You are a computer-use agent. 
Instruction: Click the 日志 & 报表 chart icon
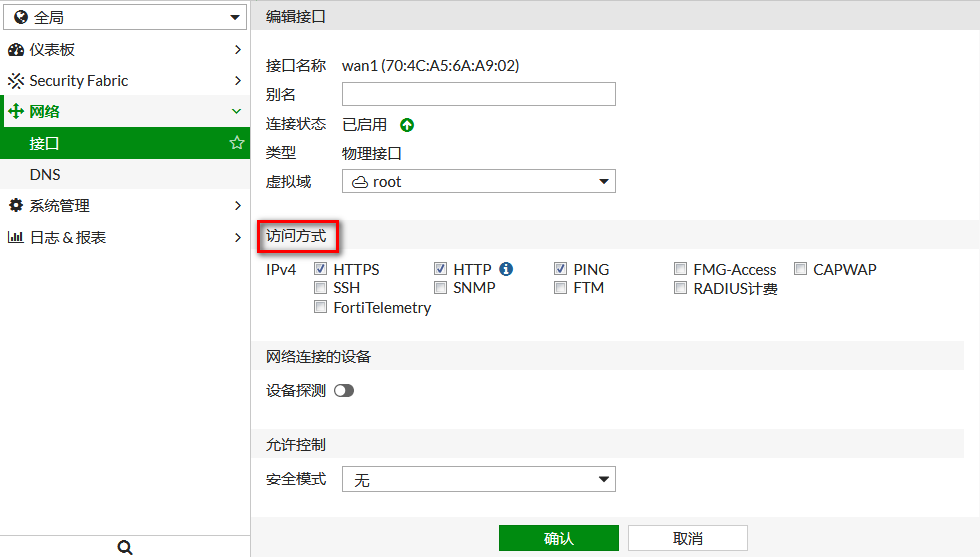coord(16,238)
